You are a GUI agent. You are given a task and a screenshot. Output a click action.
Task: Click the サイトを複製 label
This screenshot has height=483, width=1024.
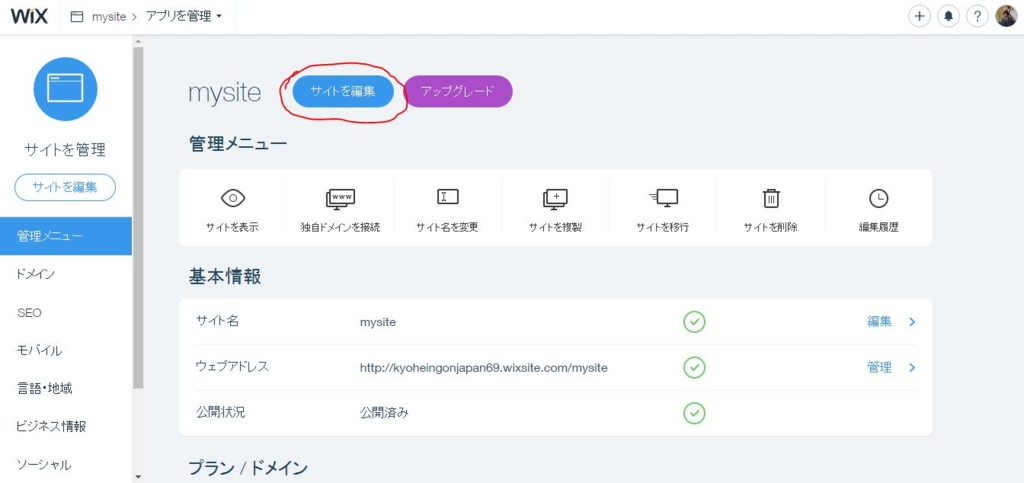(x=555, y=228)
